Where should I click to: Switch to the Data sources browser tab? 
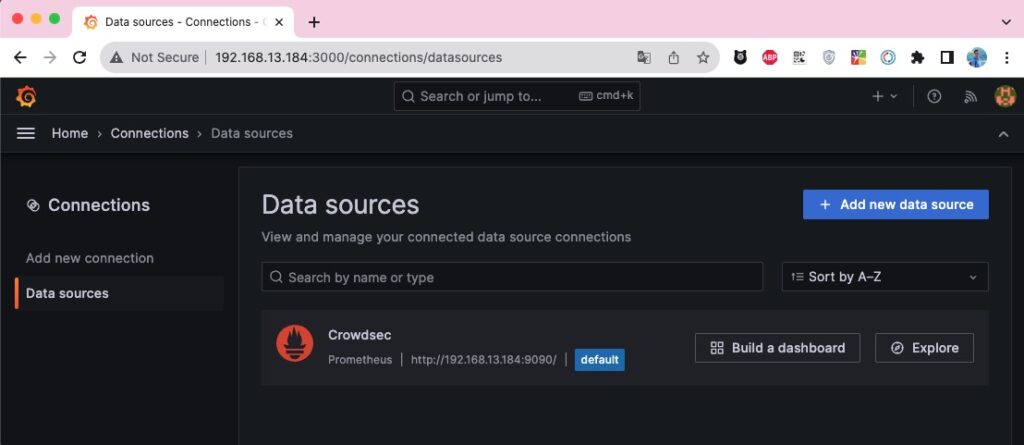(183, 22)
